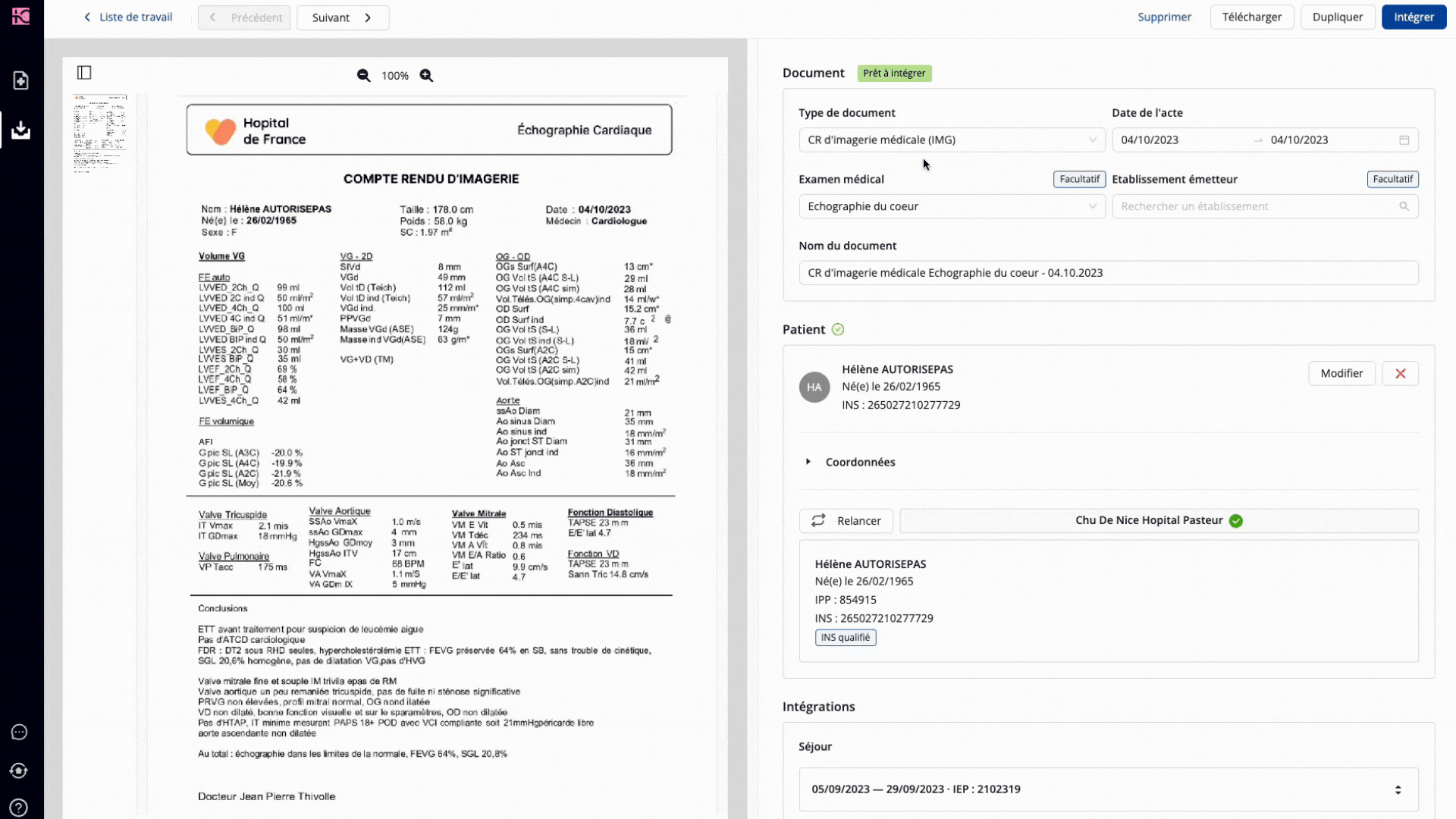Screen dimensions: 1456x819
Task: Click the app logo in the sidebar
Action: 21,16
